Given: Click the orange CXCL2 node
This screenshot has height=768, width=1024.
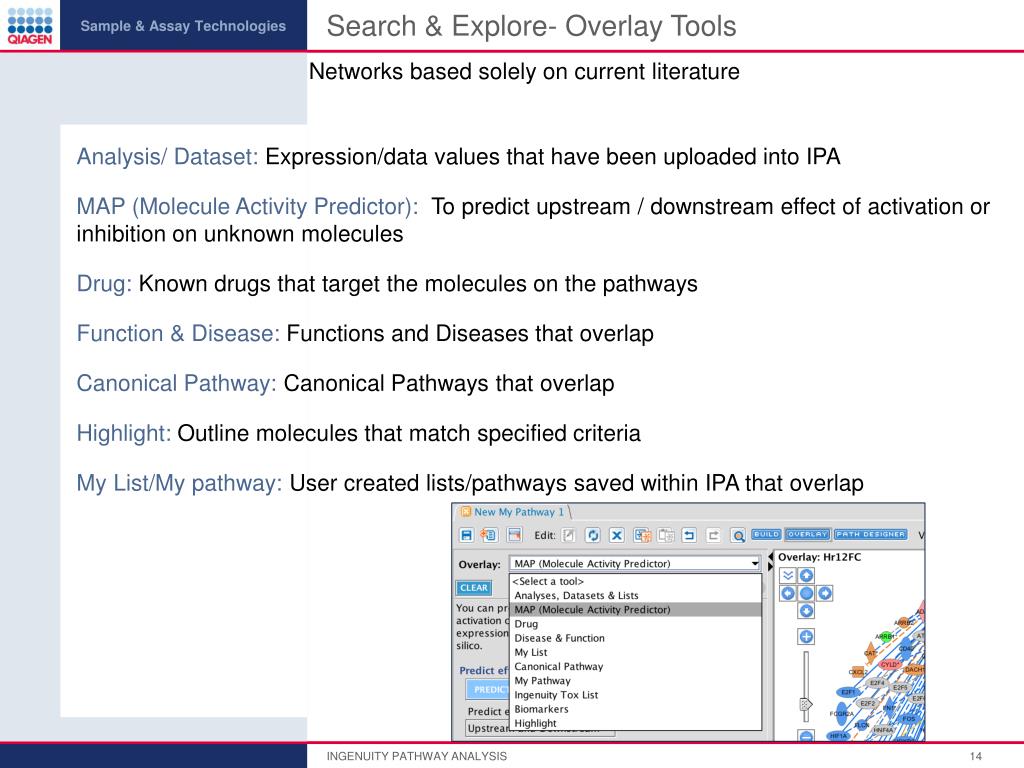Looking at the screenshot, I should pyautogui.click(x=857, y=671).
